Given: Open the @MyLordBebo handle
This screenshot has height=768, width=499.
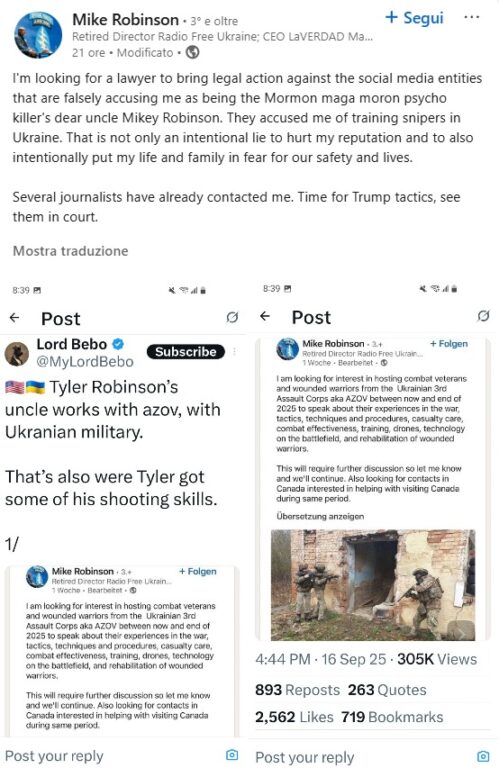Looking at the screenshot, I should (x=85, y=361).
